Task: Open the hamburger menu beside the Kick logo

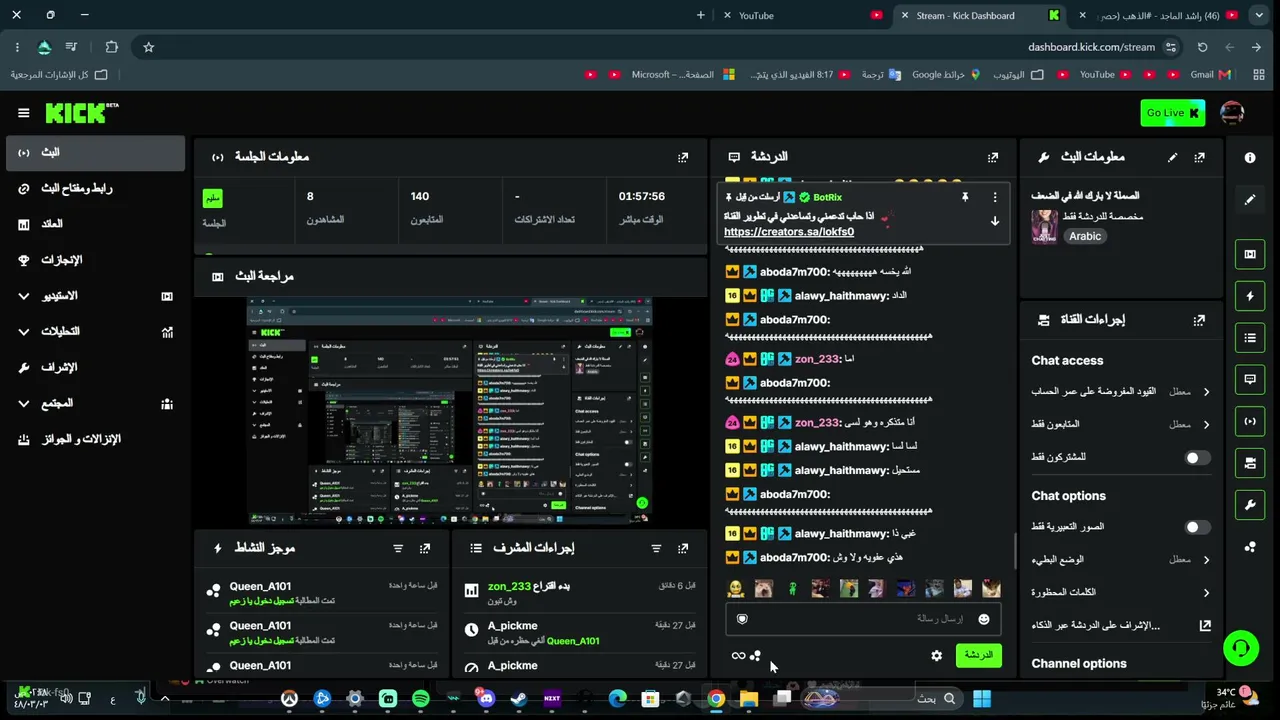Action: pos(24,113)
